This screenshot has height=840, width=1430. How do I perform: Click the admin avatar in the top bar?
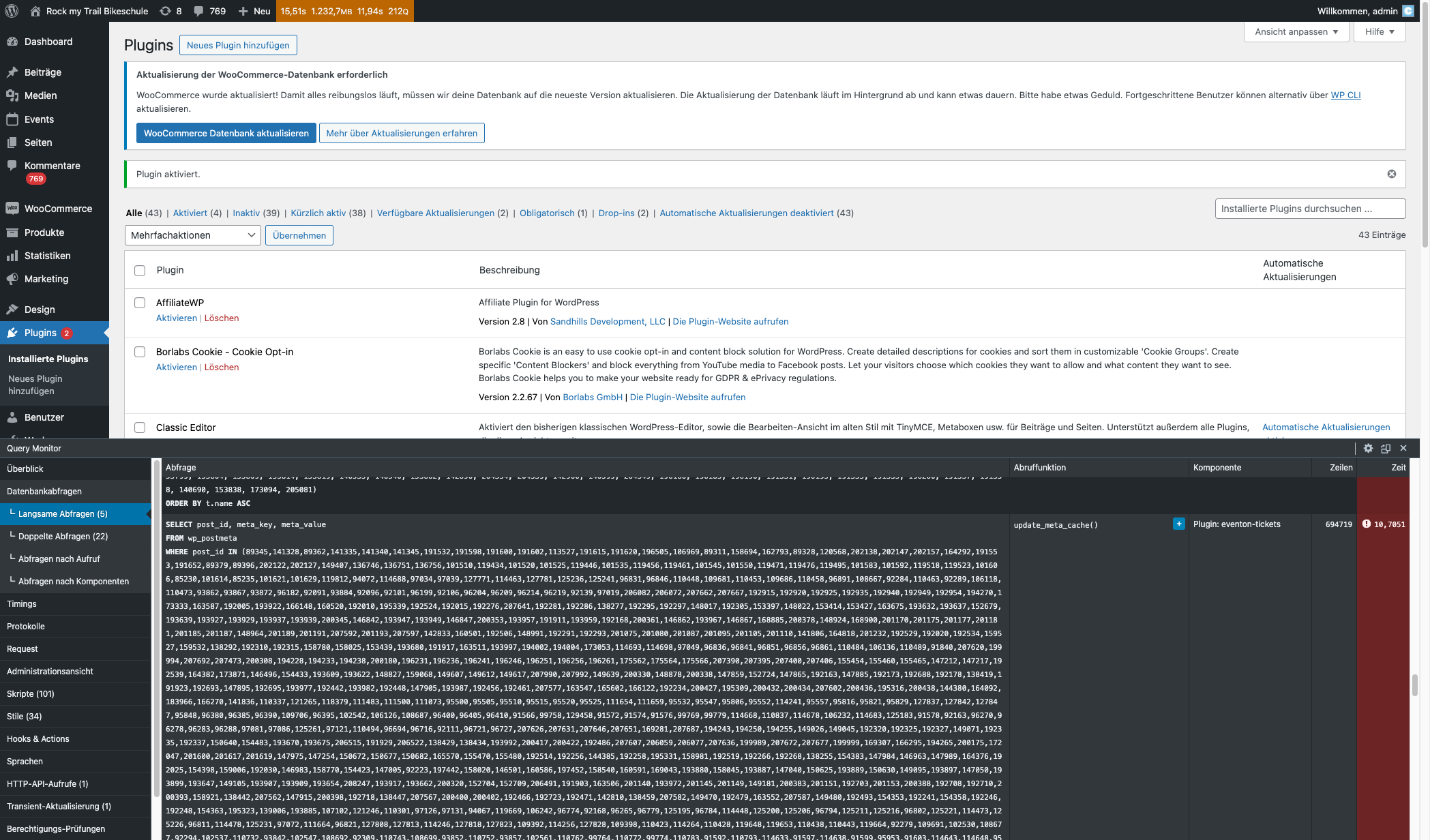click(x=1408, y=11)
